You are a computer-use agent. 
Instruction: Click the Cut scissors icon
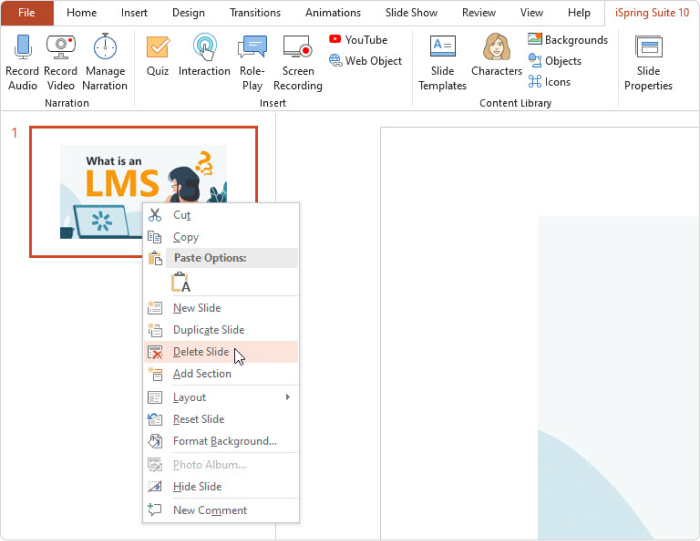155,215
